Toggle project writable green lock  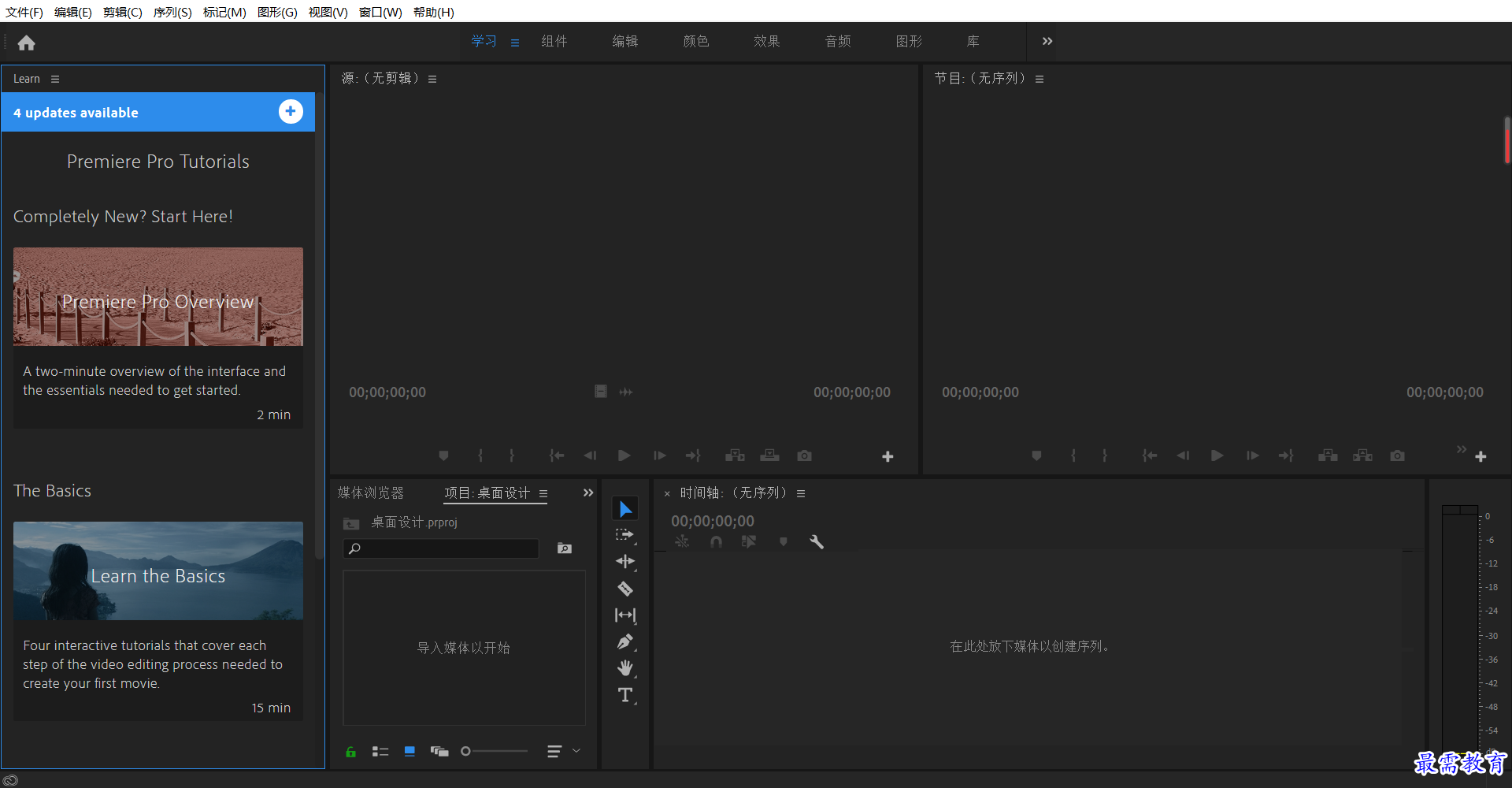click(350, 752)
